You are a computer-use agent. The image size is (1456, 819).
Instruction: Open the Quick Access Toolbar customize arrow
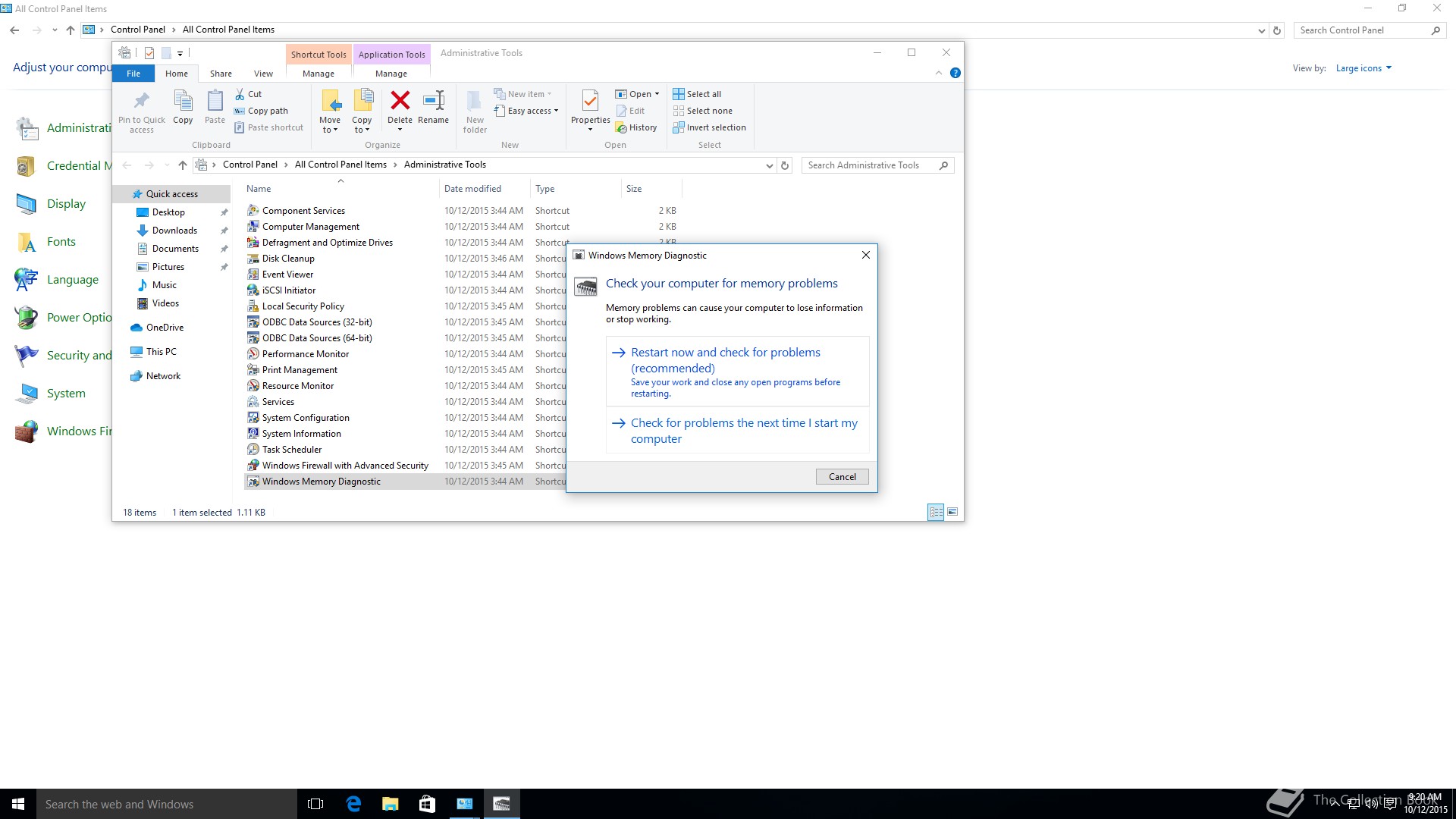pos(180,53)
